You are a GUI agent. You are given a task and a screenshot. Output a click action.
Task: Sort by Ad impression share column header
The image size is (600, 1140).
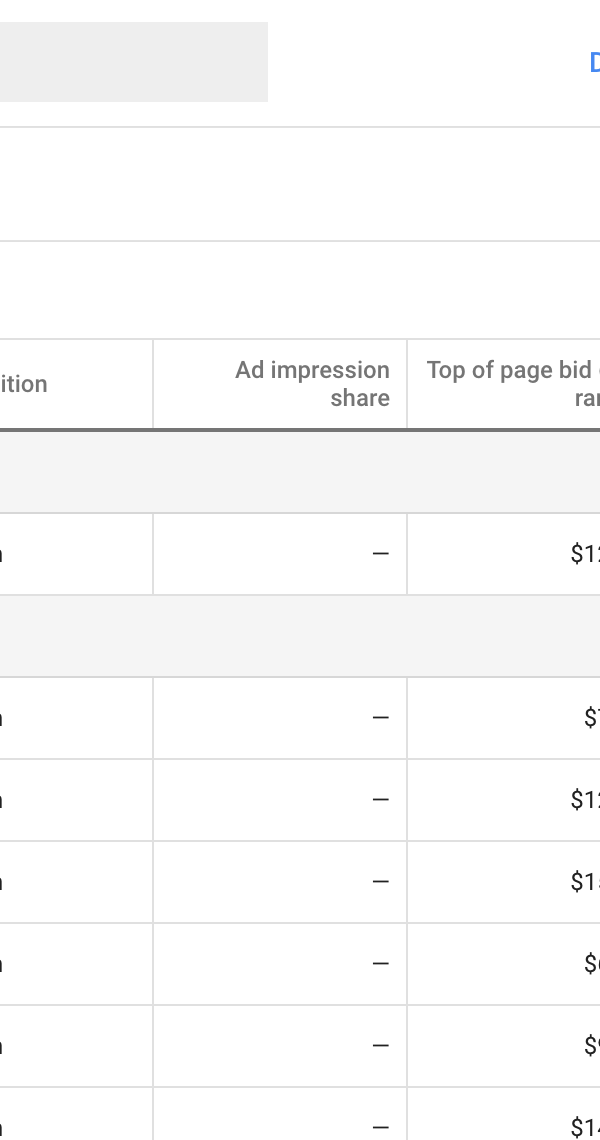click(312, 384)
